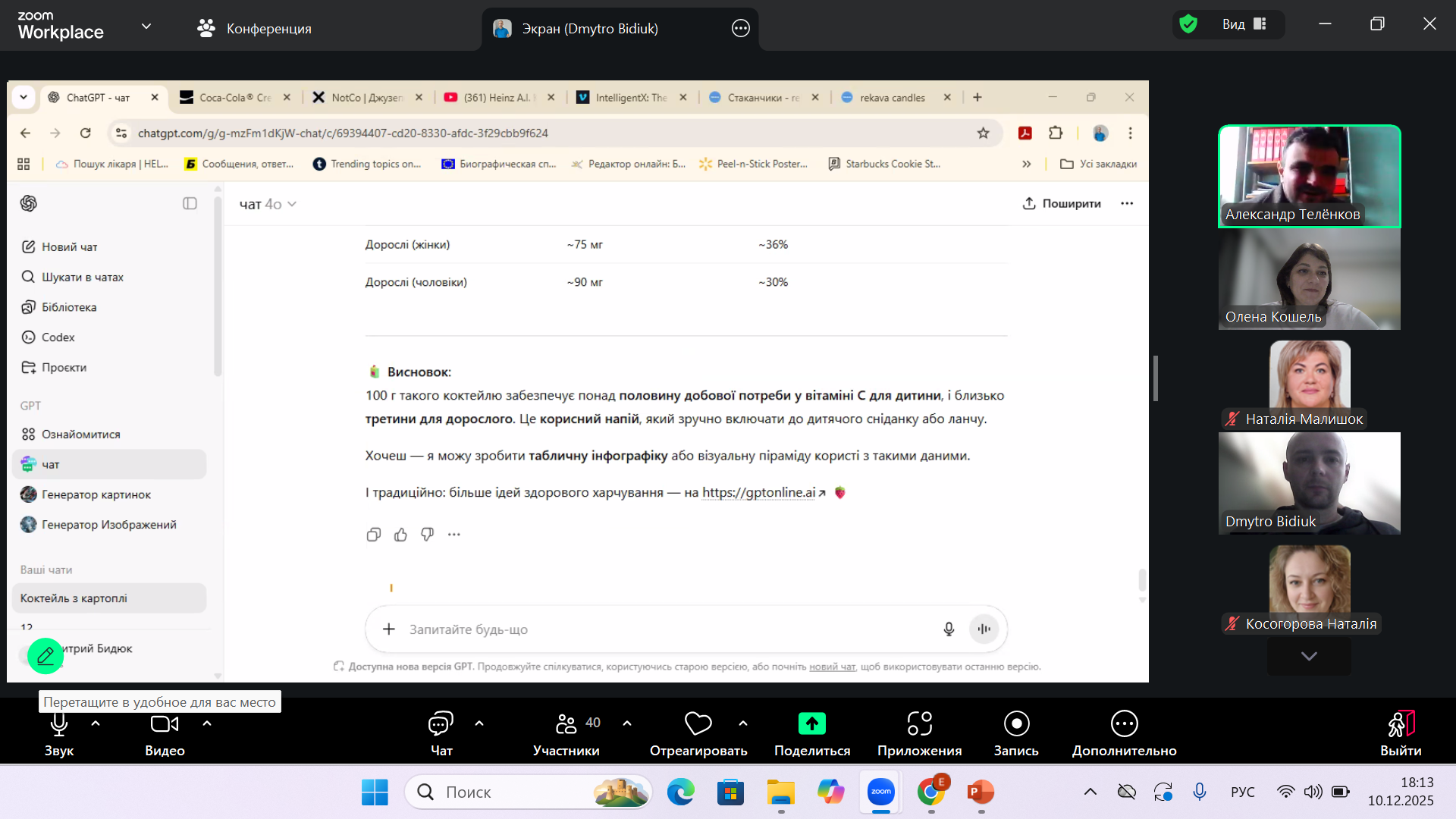This screenshot has width=1456, height=819.
Task: Click the Share screen green icon
Action: pos(811,724)
